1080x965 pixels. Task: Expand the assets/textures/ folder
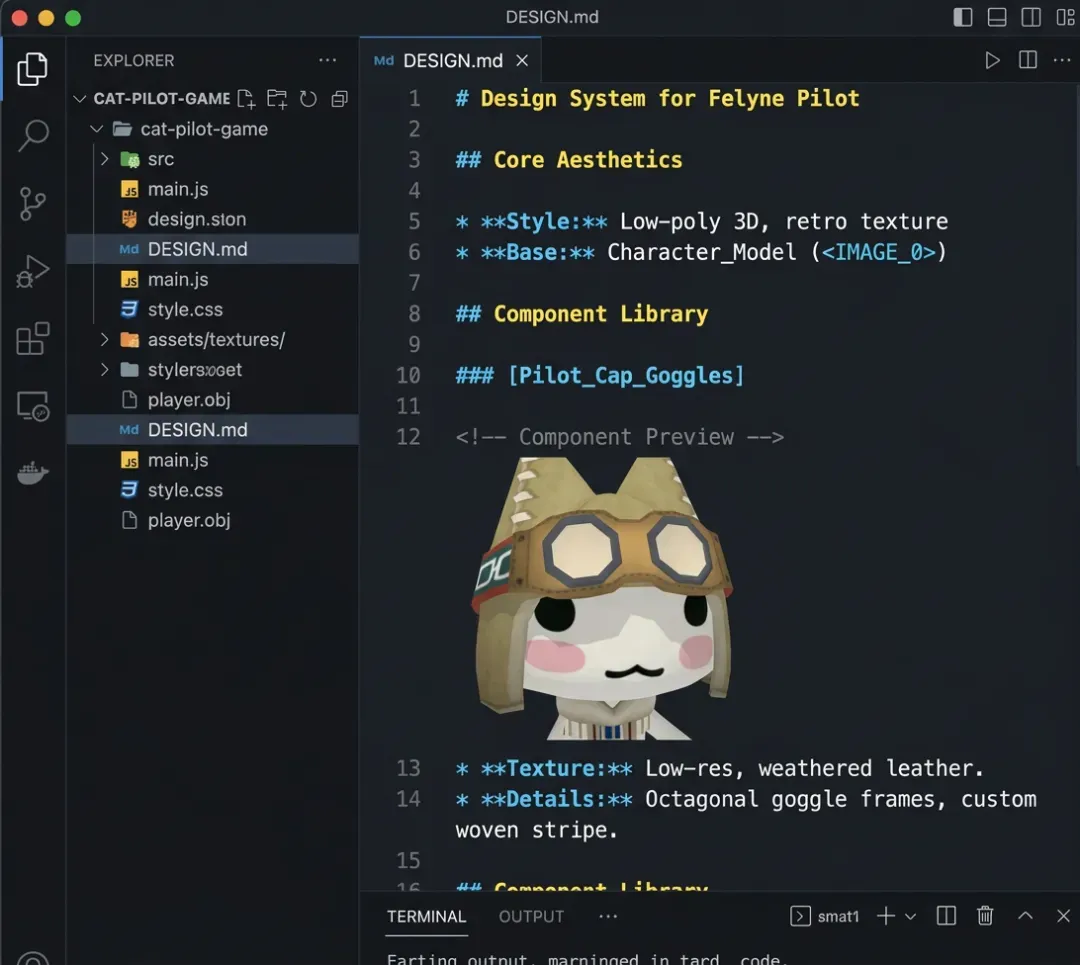pos(105,340)
